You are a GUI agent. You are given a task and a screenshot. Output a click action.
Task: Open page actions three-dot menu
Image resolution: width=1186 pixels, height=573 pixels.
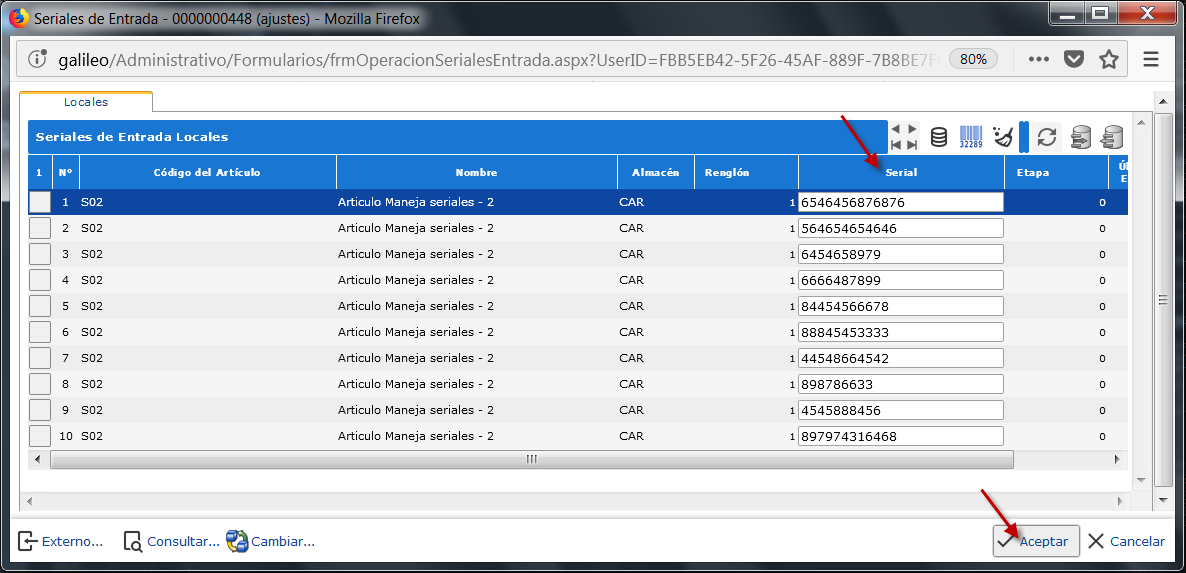pos(1039,59)
